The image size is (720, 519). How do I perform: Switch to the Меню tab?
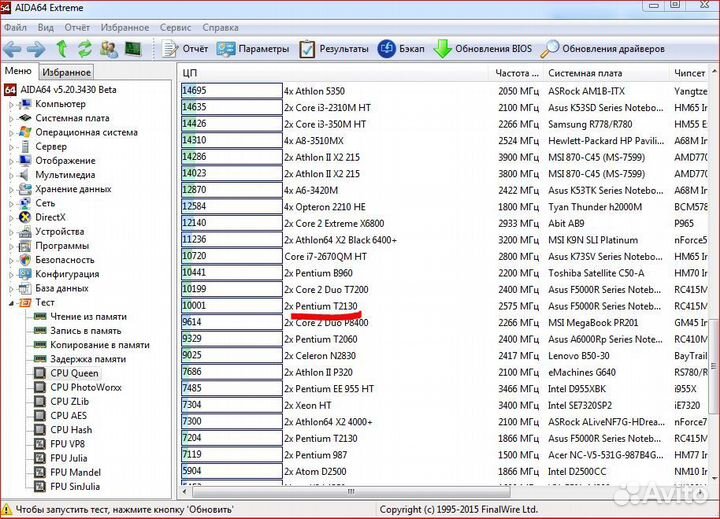(18, 71)
